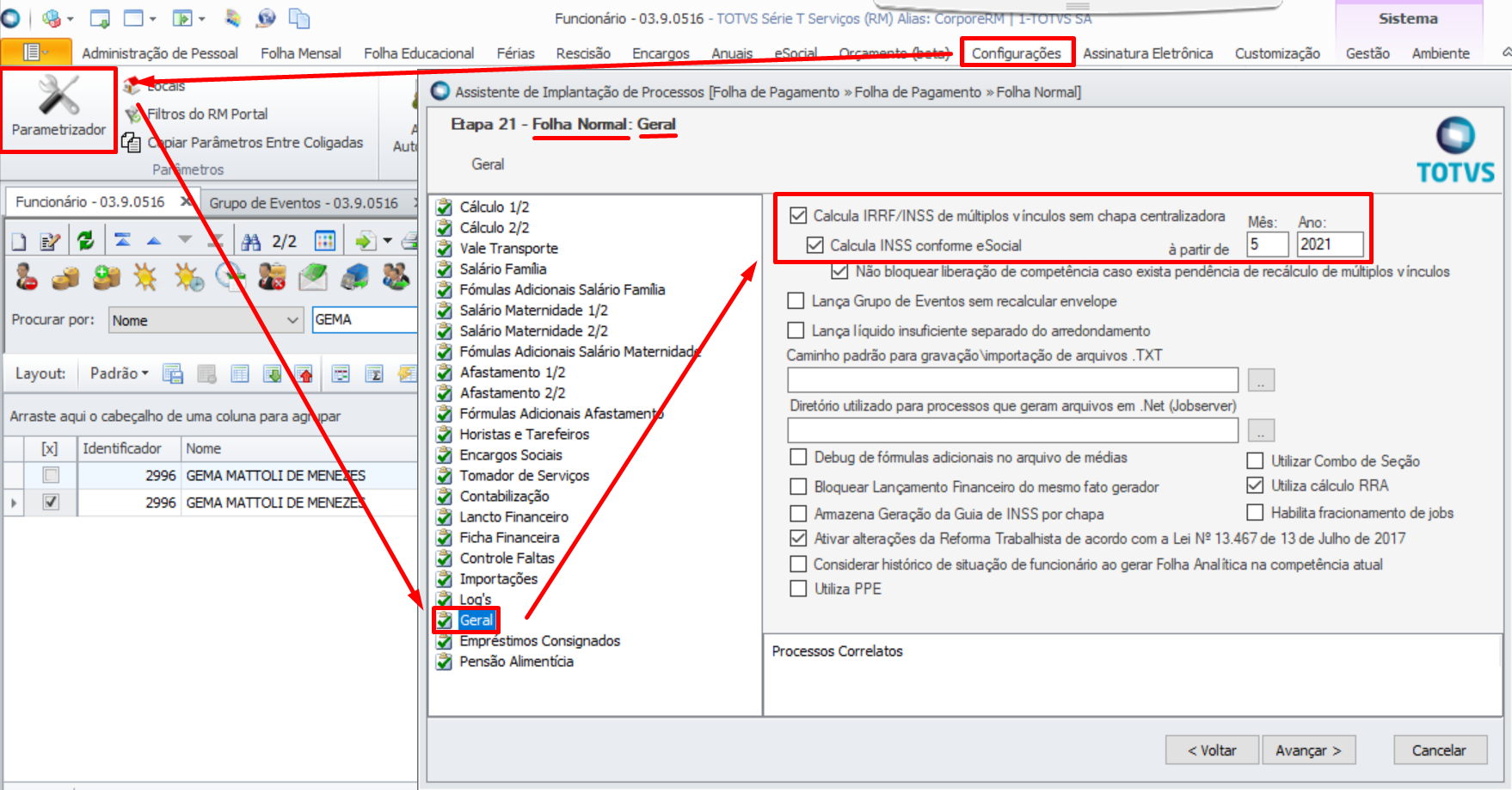Open the Folha Mensal ribbon tab
Viewport: 1512px width, 790px height.
tap(301, 53)
